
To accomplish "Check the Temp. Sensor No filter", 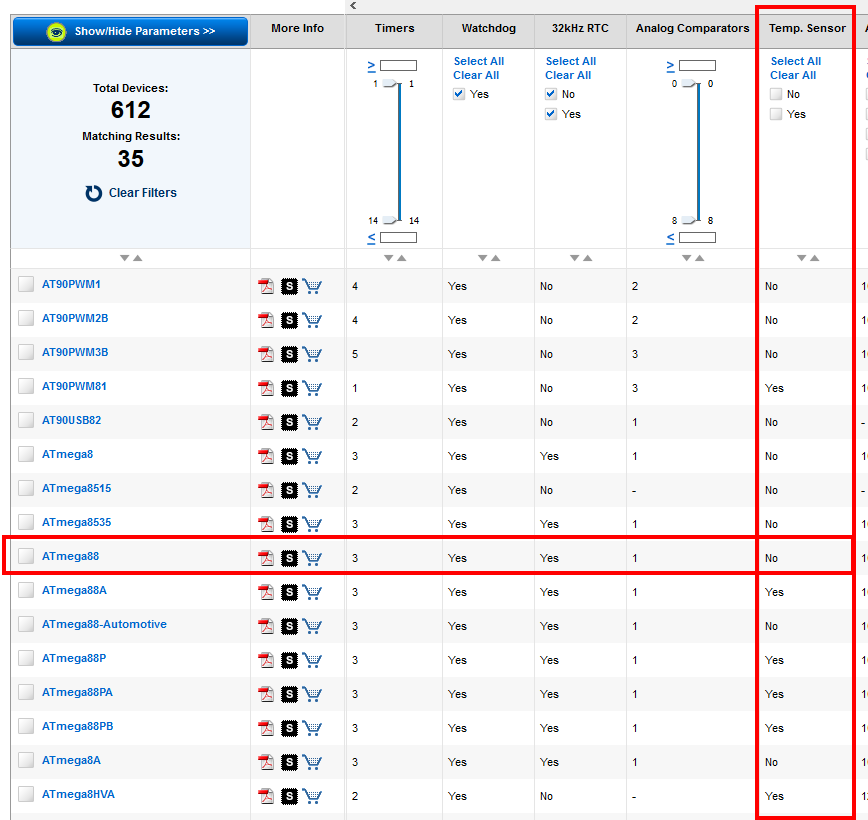I will coord(776,94).
